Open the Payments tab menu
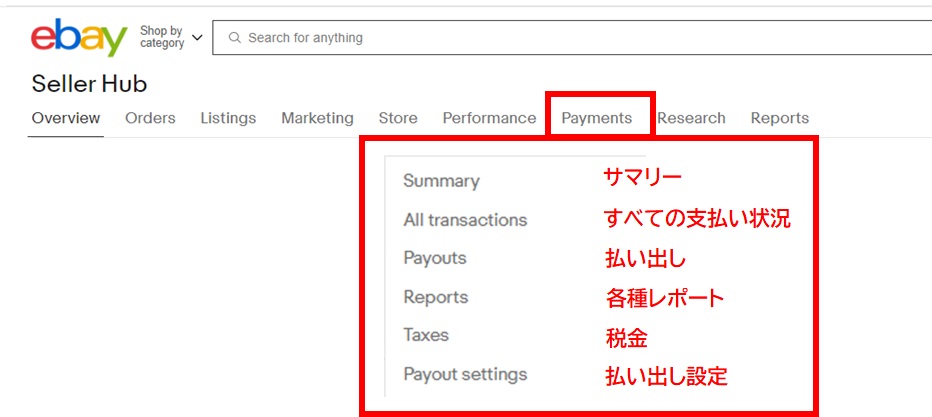This screenshot has width=932, height=417. click(597, 118)
